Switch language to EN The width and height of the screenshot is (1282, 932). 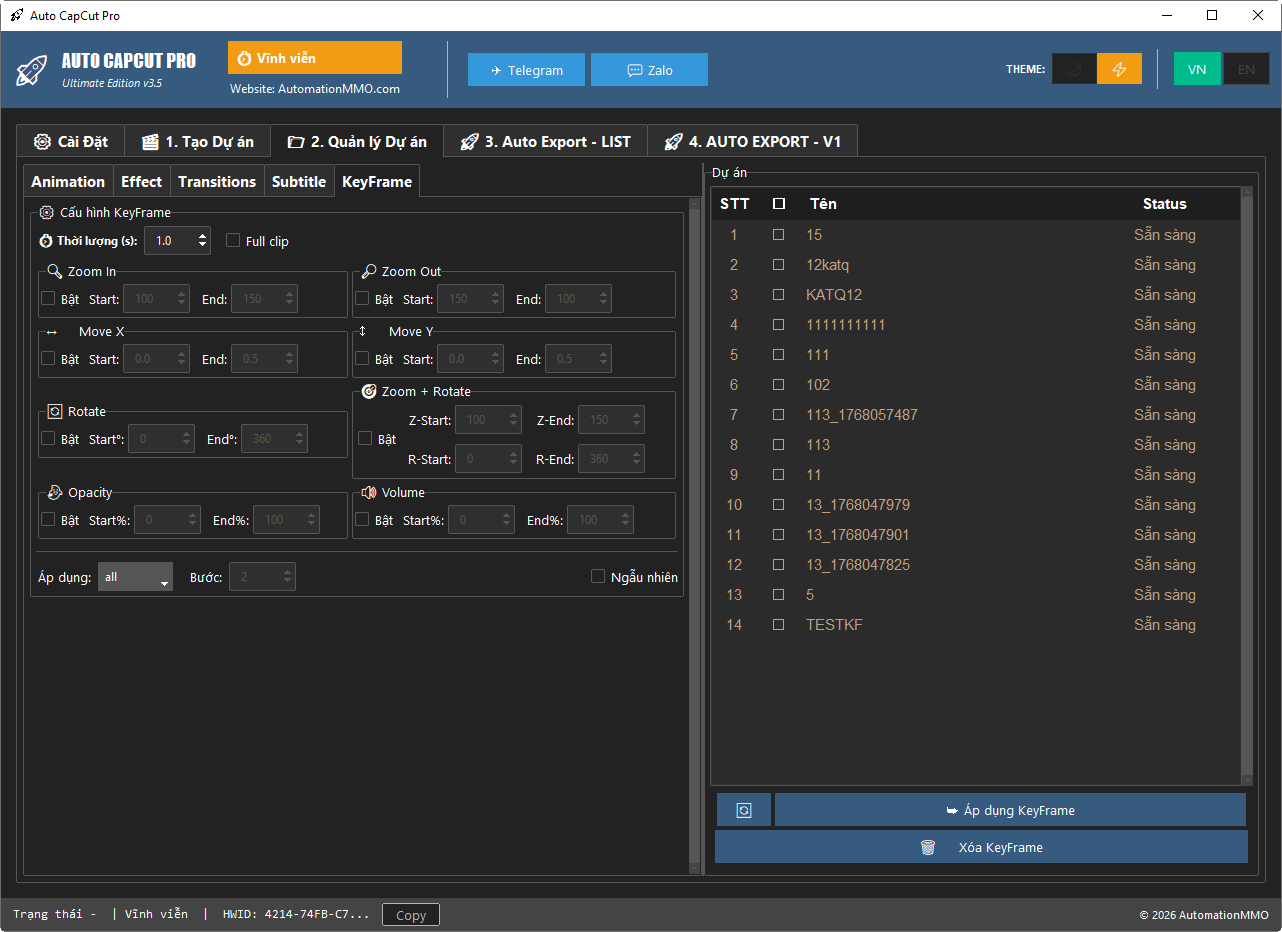coord(1246,69)
